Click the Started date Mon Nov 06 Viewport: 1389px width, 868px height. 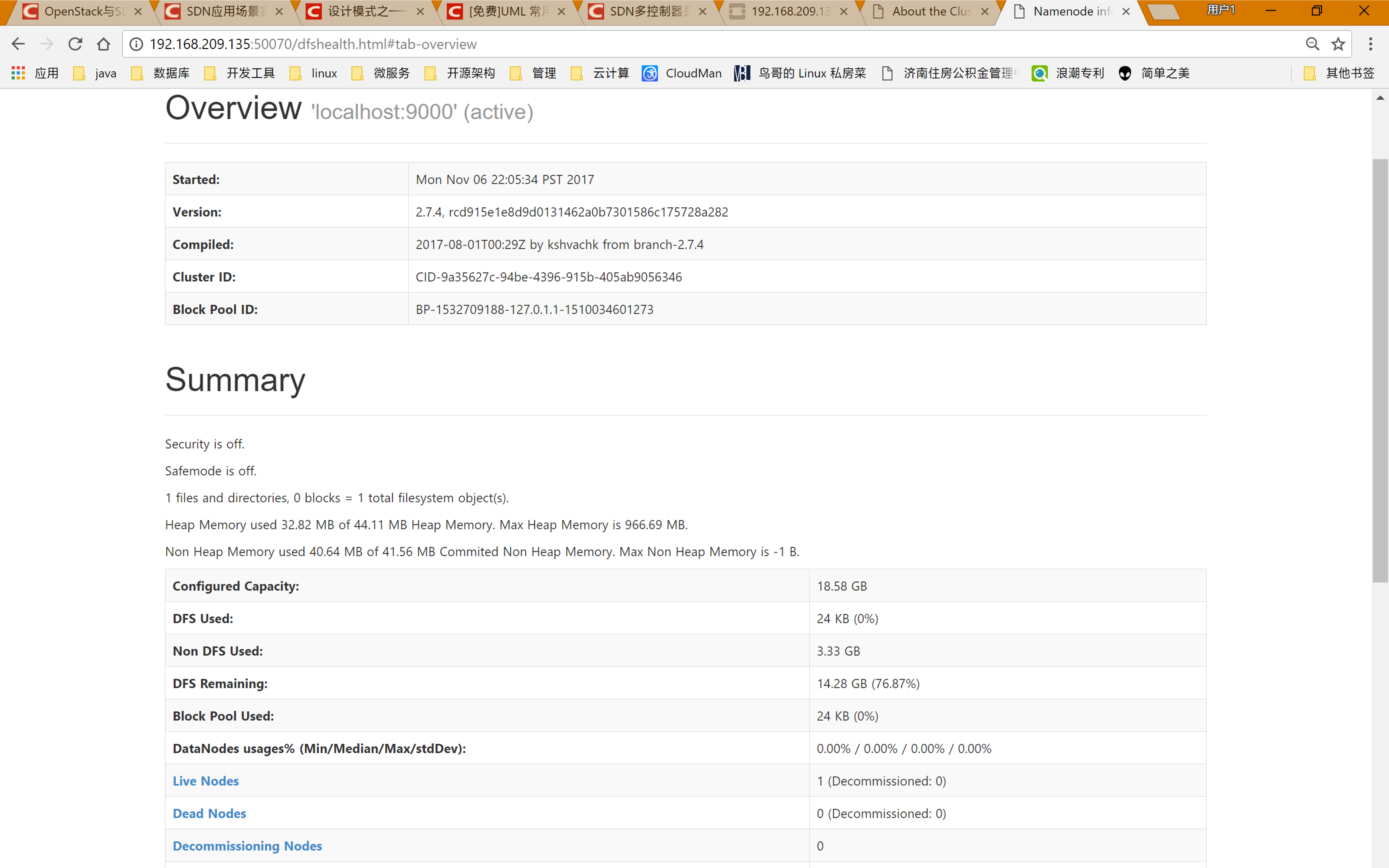(505, 180)
